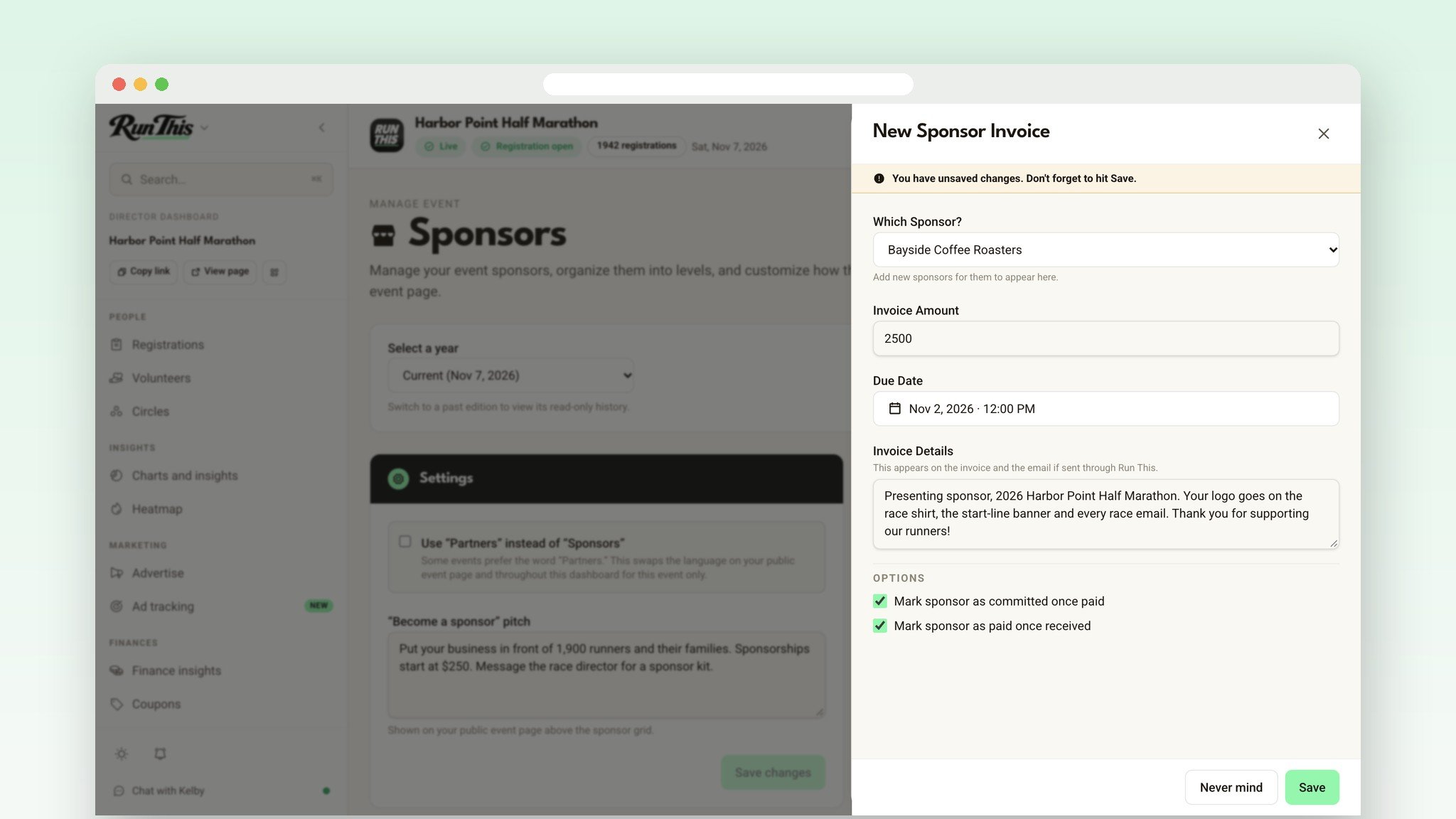Click the 1942 registrations badge

tap(636, 146)
